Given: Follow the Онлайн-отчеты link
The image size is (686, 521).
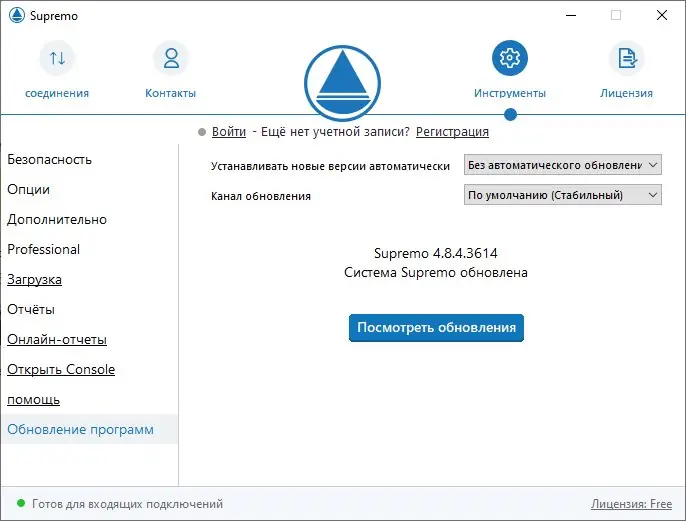Looking at the screenshot, I should pos(57,339).
